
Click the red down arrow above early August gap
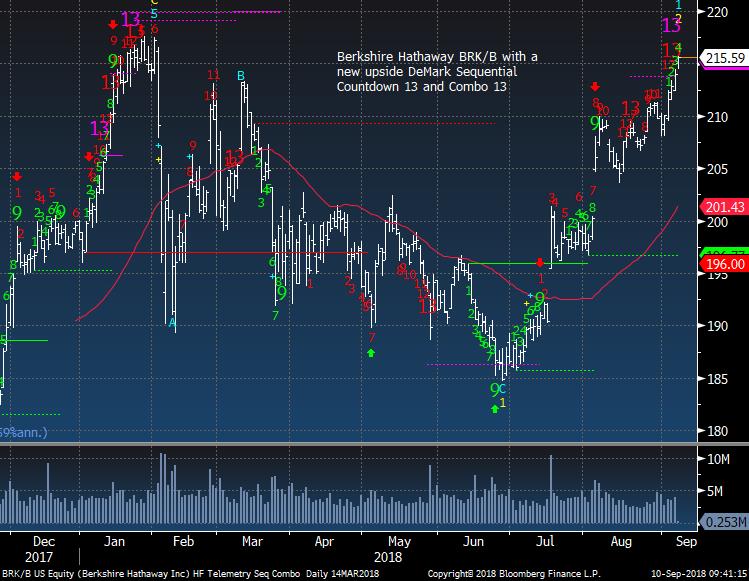[x=595, y=86]
